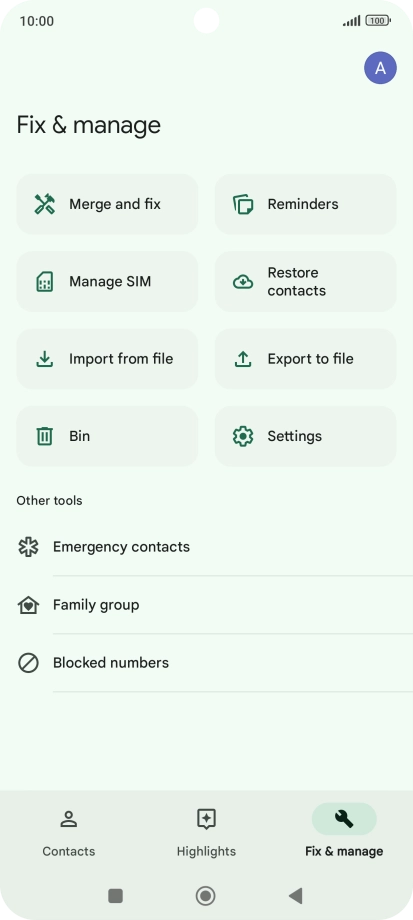Switch to the Contacts tab

click(x=69, y=833)
